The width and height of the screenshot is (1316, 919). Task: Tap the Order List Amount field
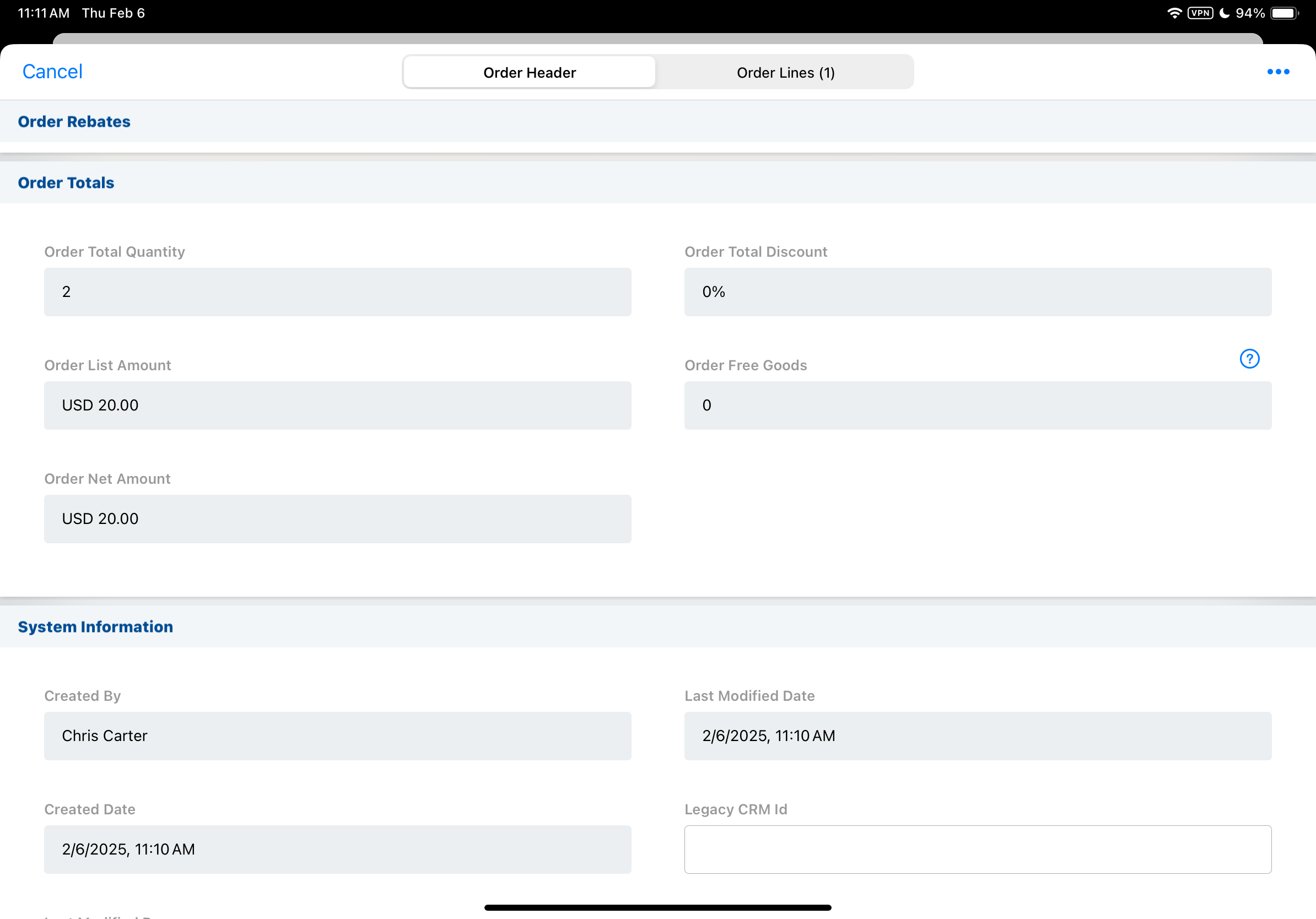click(x=338, y=405)
